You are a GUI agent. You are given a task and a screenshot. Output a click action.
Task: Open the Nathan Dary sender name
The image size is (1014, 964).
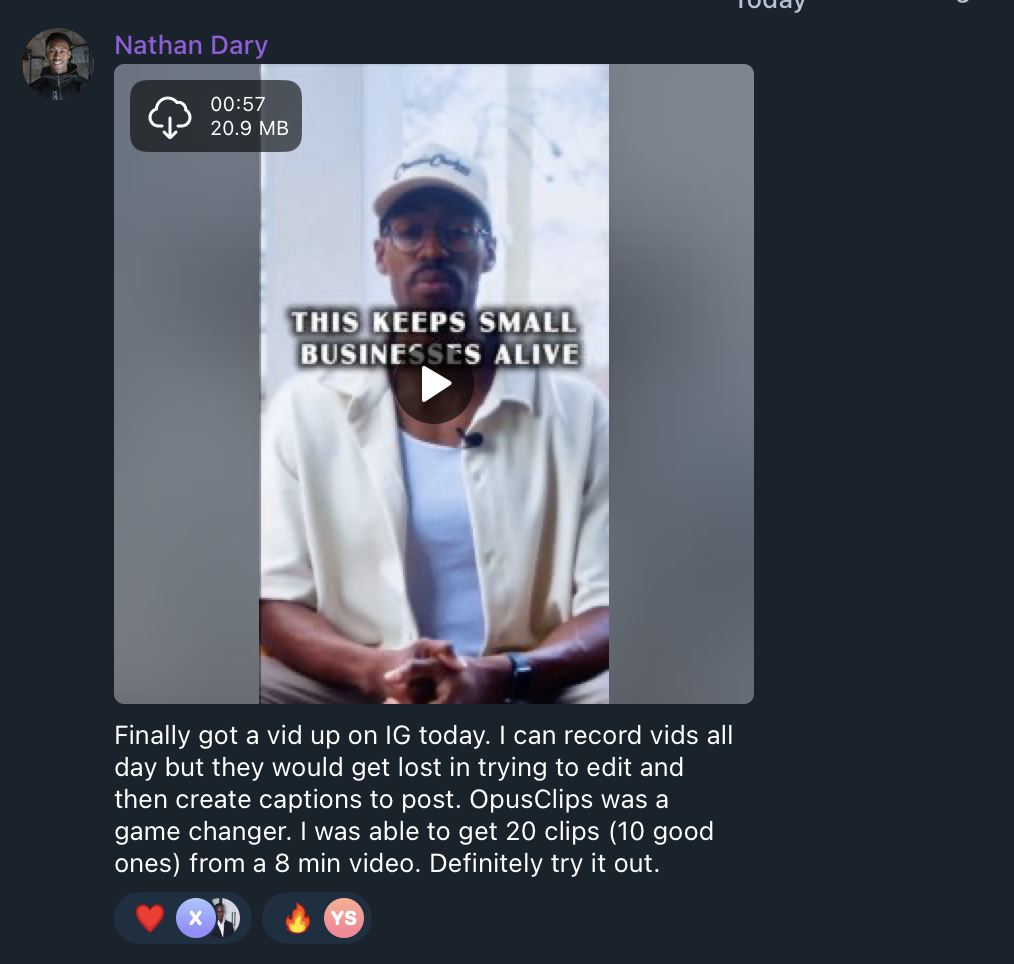(x=191, y=45)
